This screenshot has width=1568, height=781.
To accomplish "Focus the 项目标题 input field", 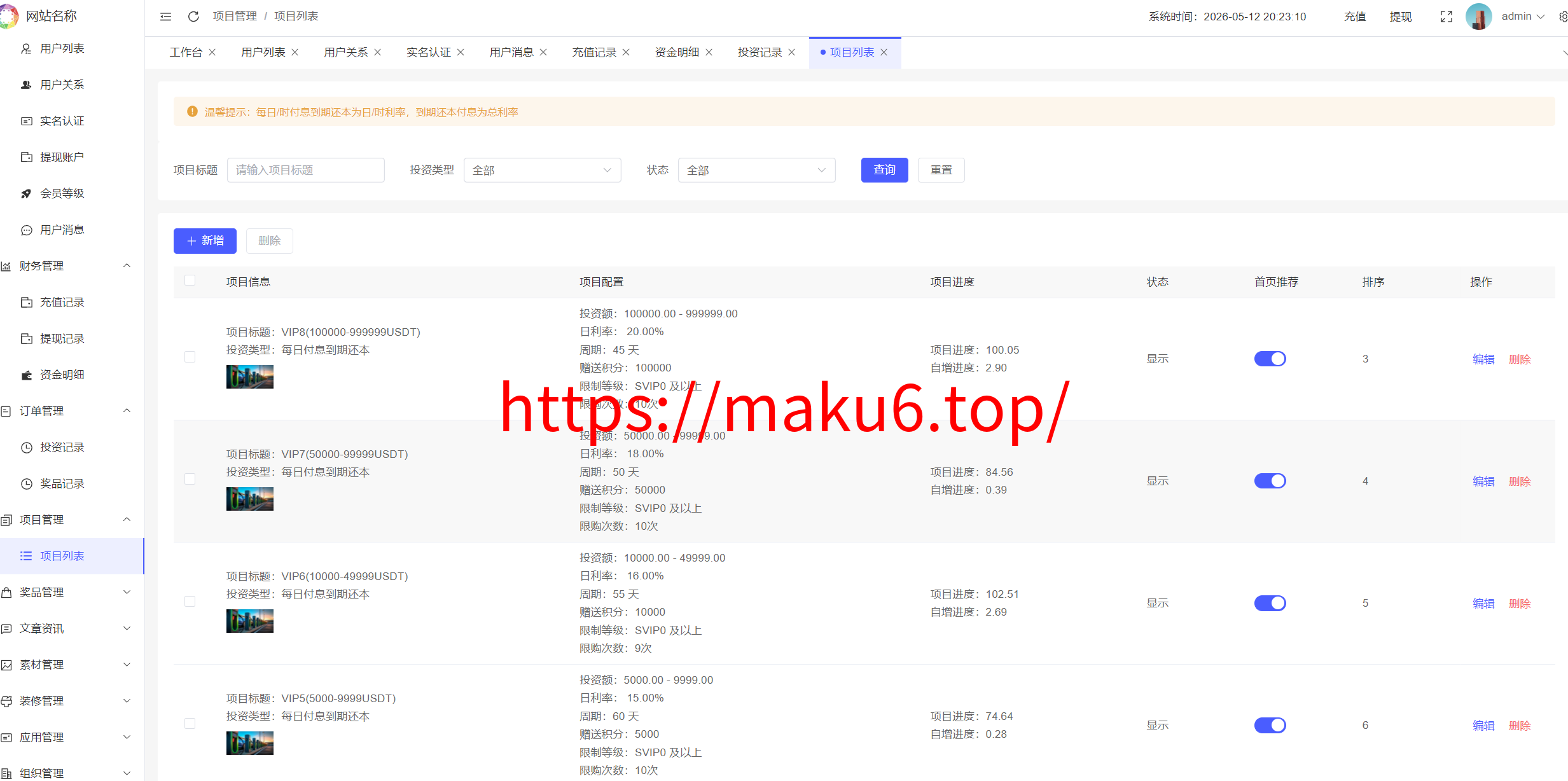I will coord(305,170).
